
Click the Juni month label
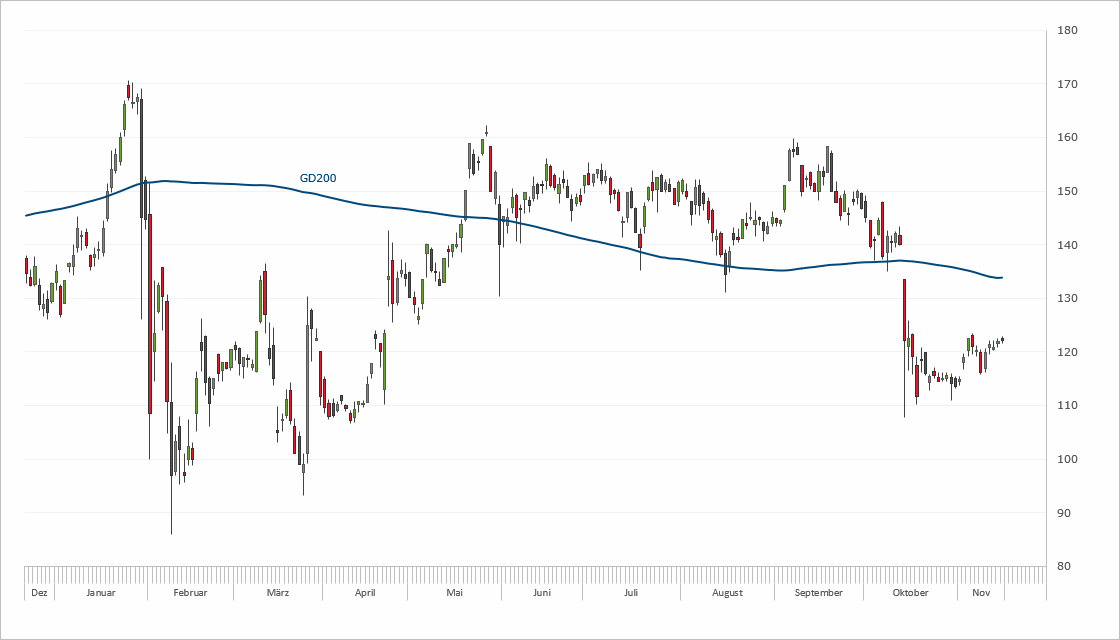[542, 592]
